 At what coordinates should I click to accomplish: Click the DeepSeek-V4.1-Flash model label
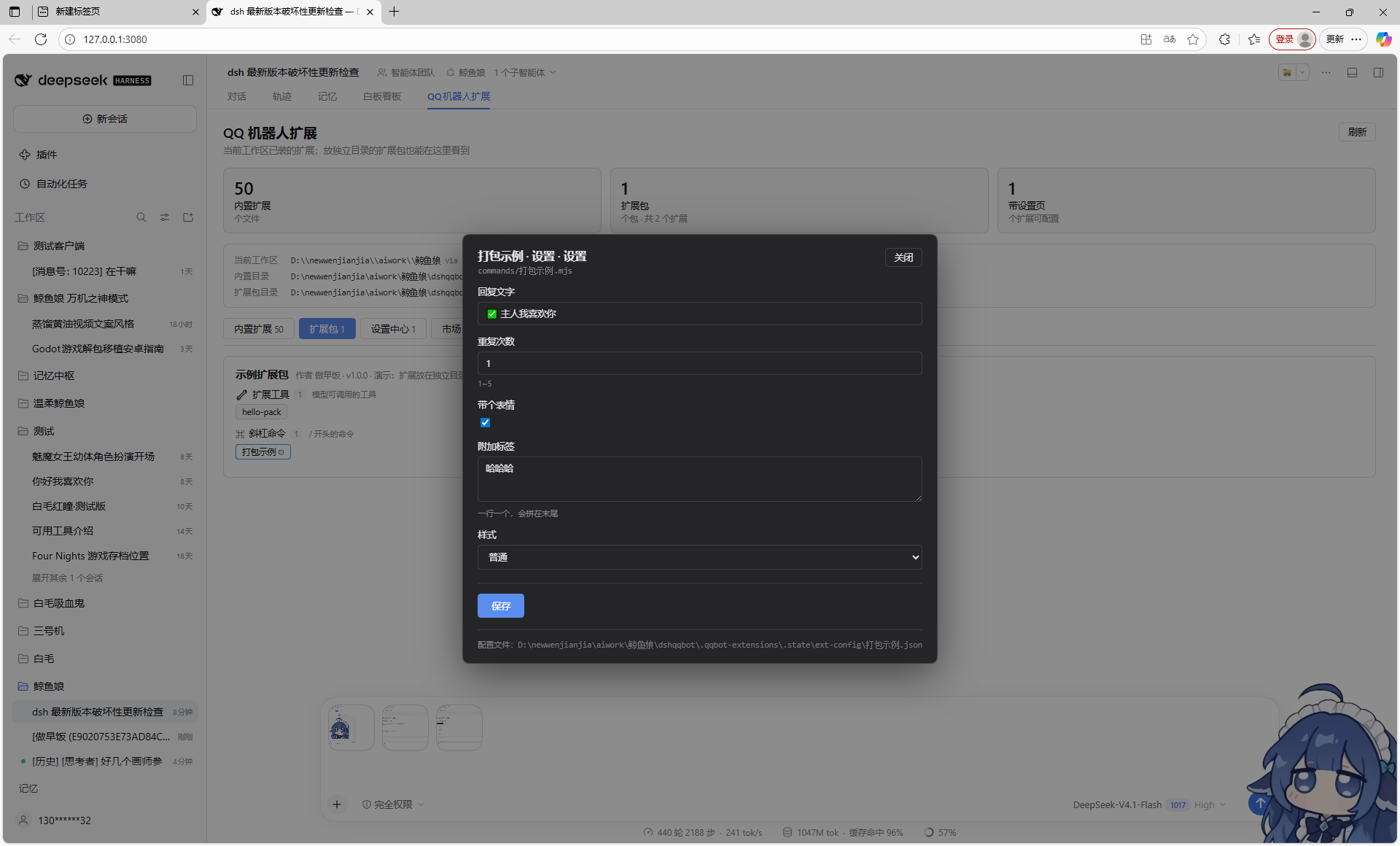tap(1117, 804)
